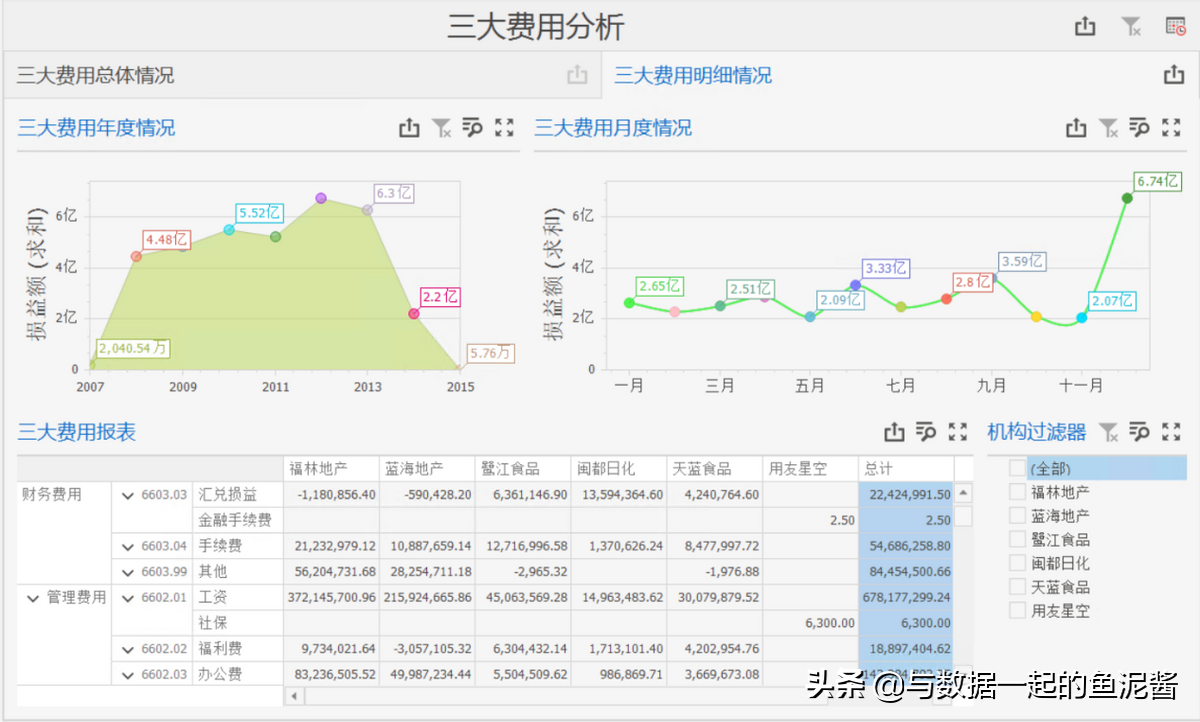Clear filters on 三大费用年度情况 chart
Image resolution: width=1200 pixels, height=722 pixels.
(441, 127)
